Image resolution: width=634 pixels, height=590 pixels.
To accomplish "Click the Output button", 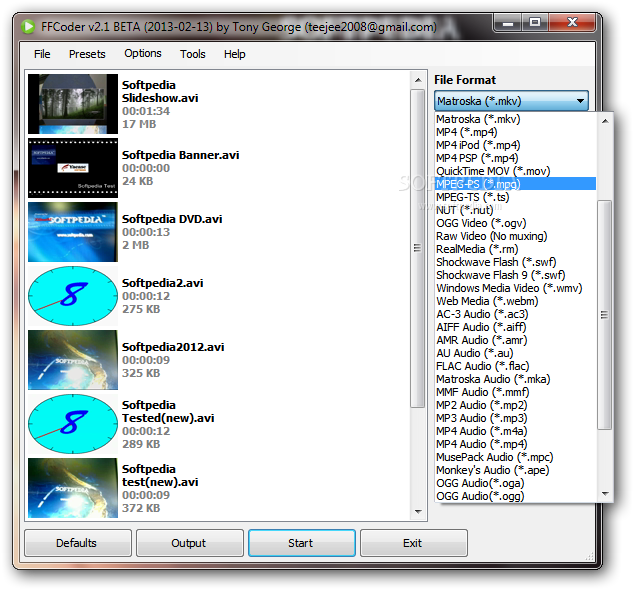I will pos(190,543).
